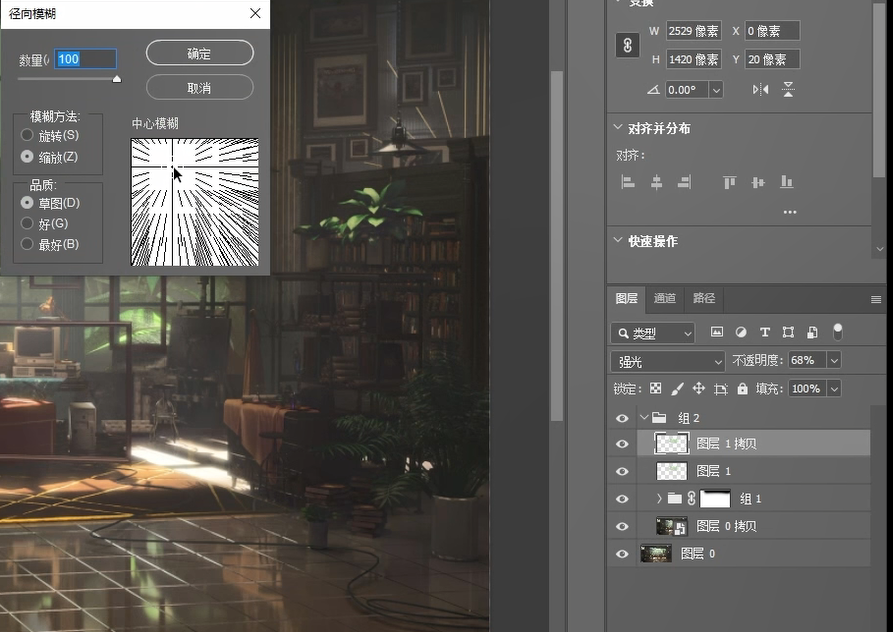The height and width of the screenshot is (632, 893).
Task: Click the mask link icon on 组 1
Action: pyautogui.click(x=691, y=499)
